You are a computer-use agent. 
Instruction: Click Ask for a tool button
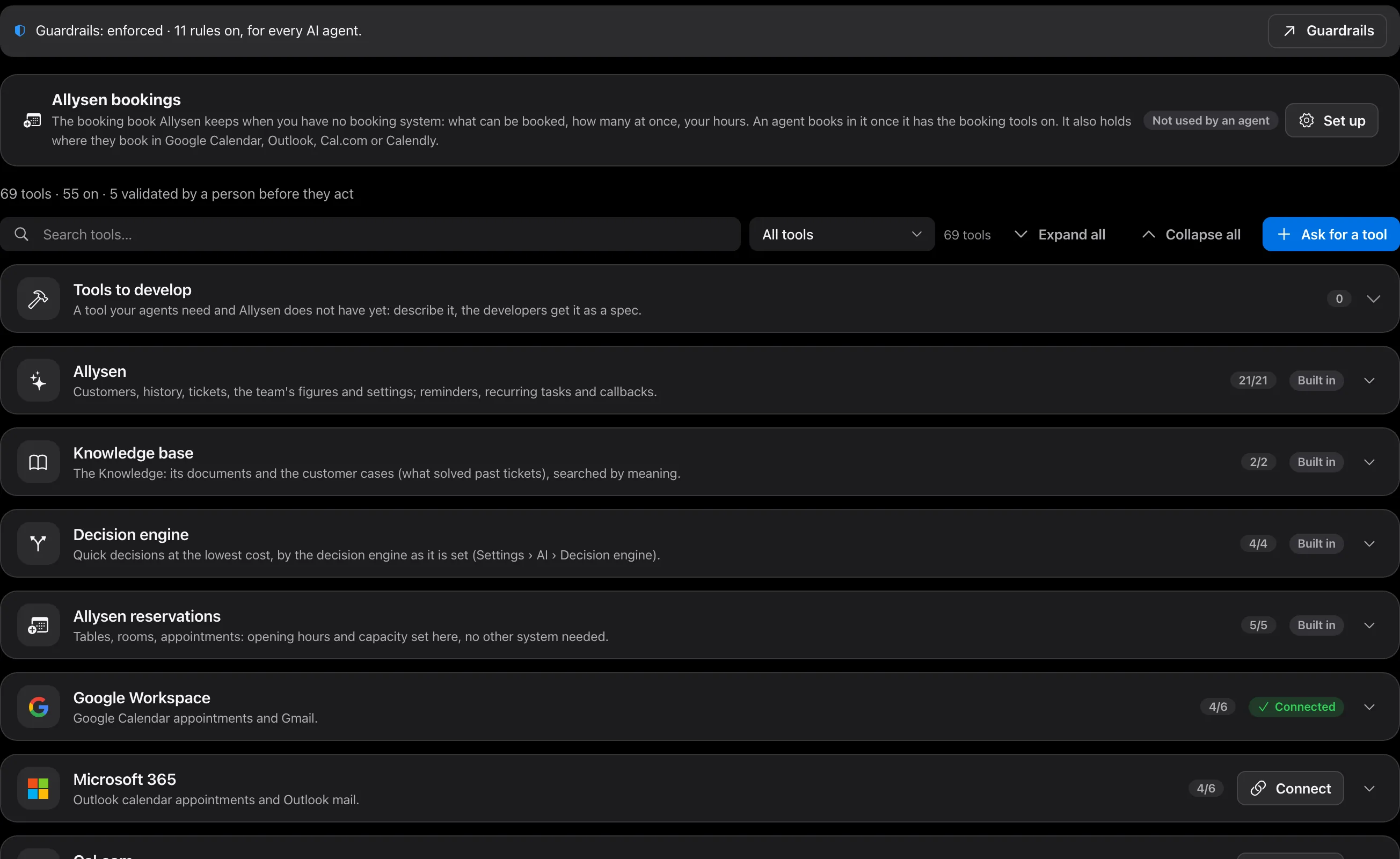pos(1331,234)
